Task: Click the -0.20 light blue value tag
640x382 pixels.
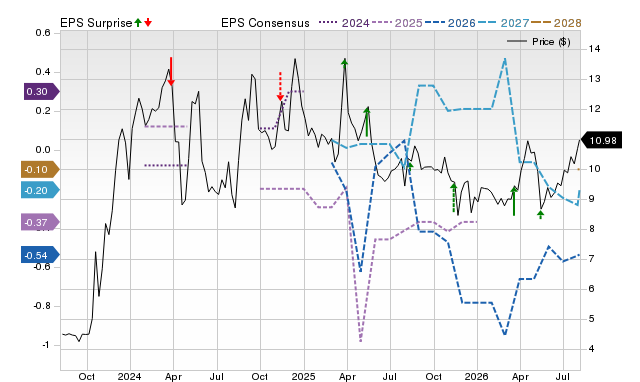Action: click(40, 190)
